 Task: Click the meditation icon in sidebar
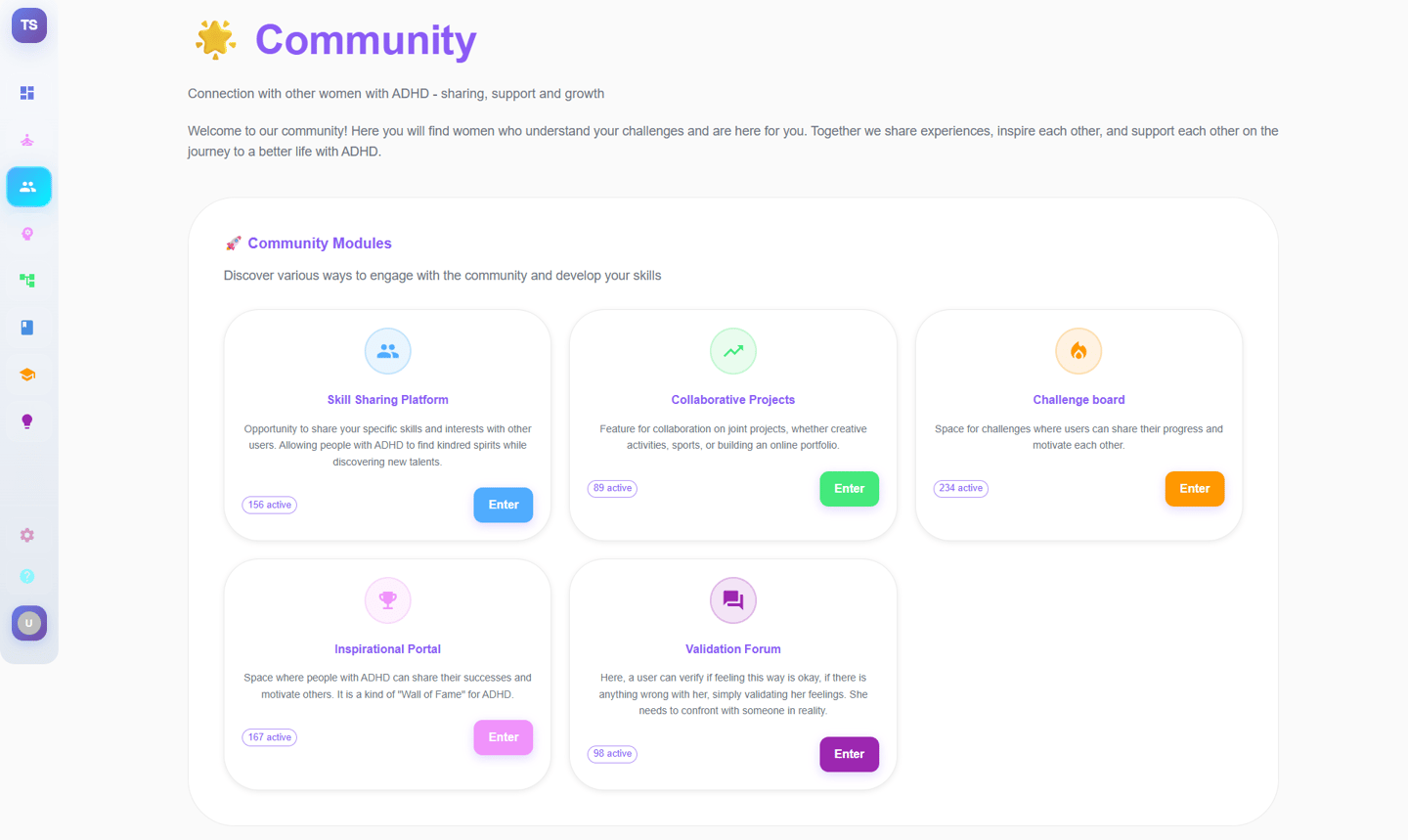coord(27,140)
